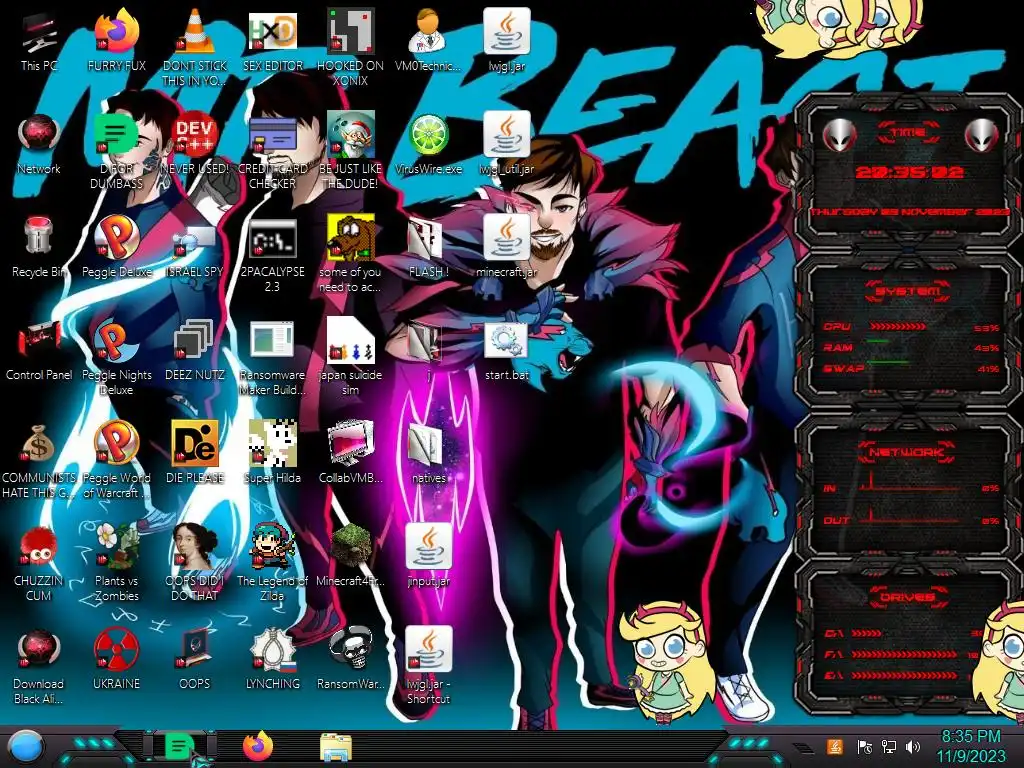
Task: Open the HxD SEX EDITOR shortcut
Action: click(272, 41)
